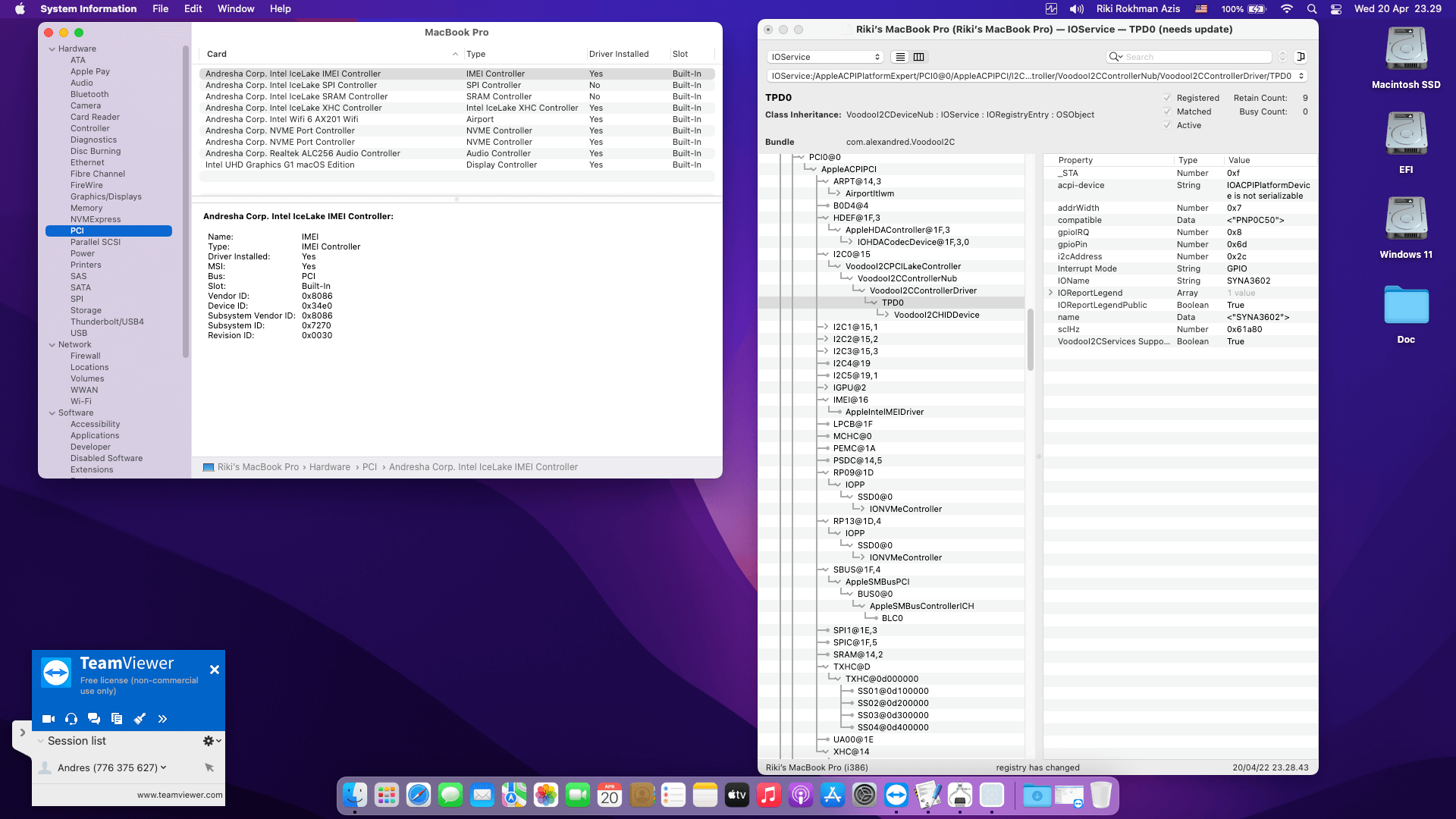Open the Window menu
This screenshot has height=819, width=1456.
coord(236,8)
